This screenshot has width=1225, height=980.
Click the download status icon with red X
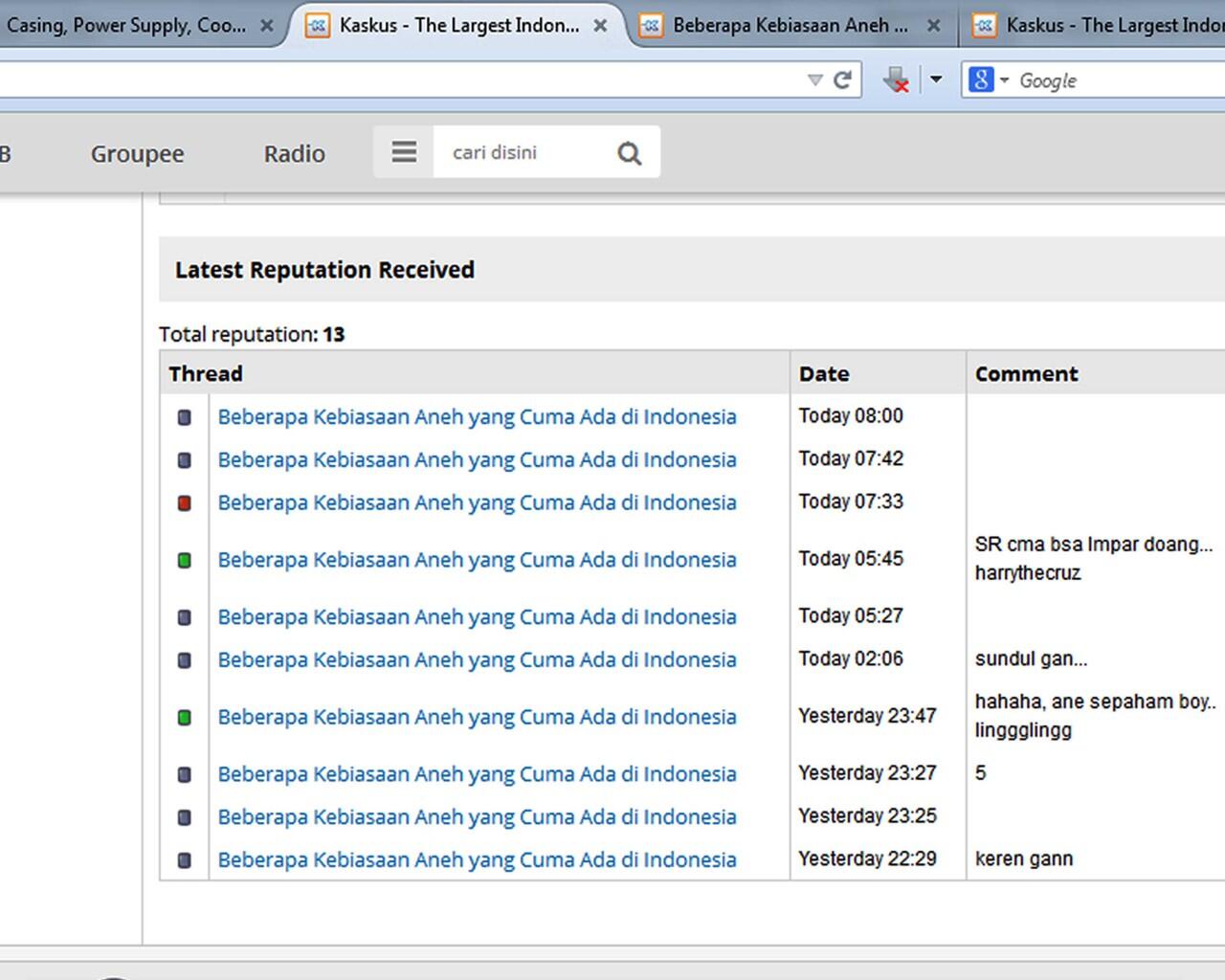point(897,80)
